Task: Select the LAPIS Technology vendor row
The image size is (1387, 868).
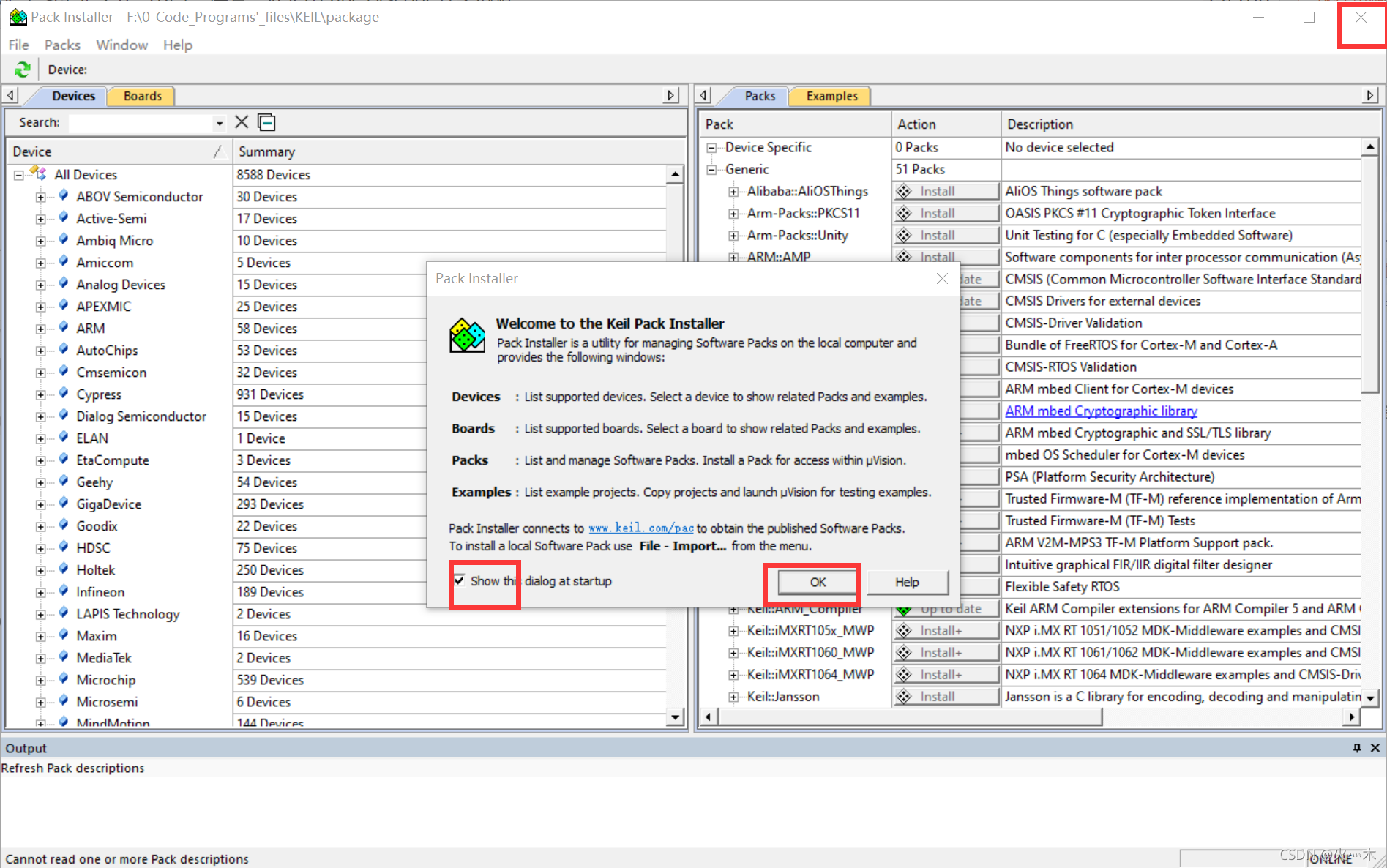Action: tap(128, 613)
